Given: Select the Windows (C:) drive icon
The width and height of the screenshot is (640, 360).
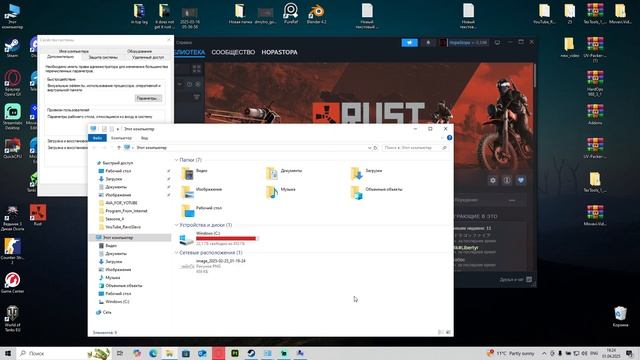Looking at the screenshot, I should point(187,239).
